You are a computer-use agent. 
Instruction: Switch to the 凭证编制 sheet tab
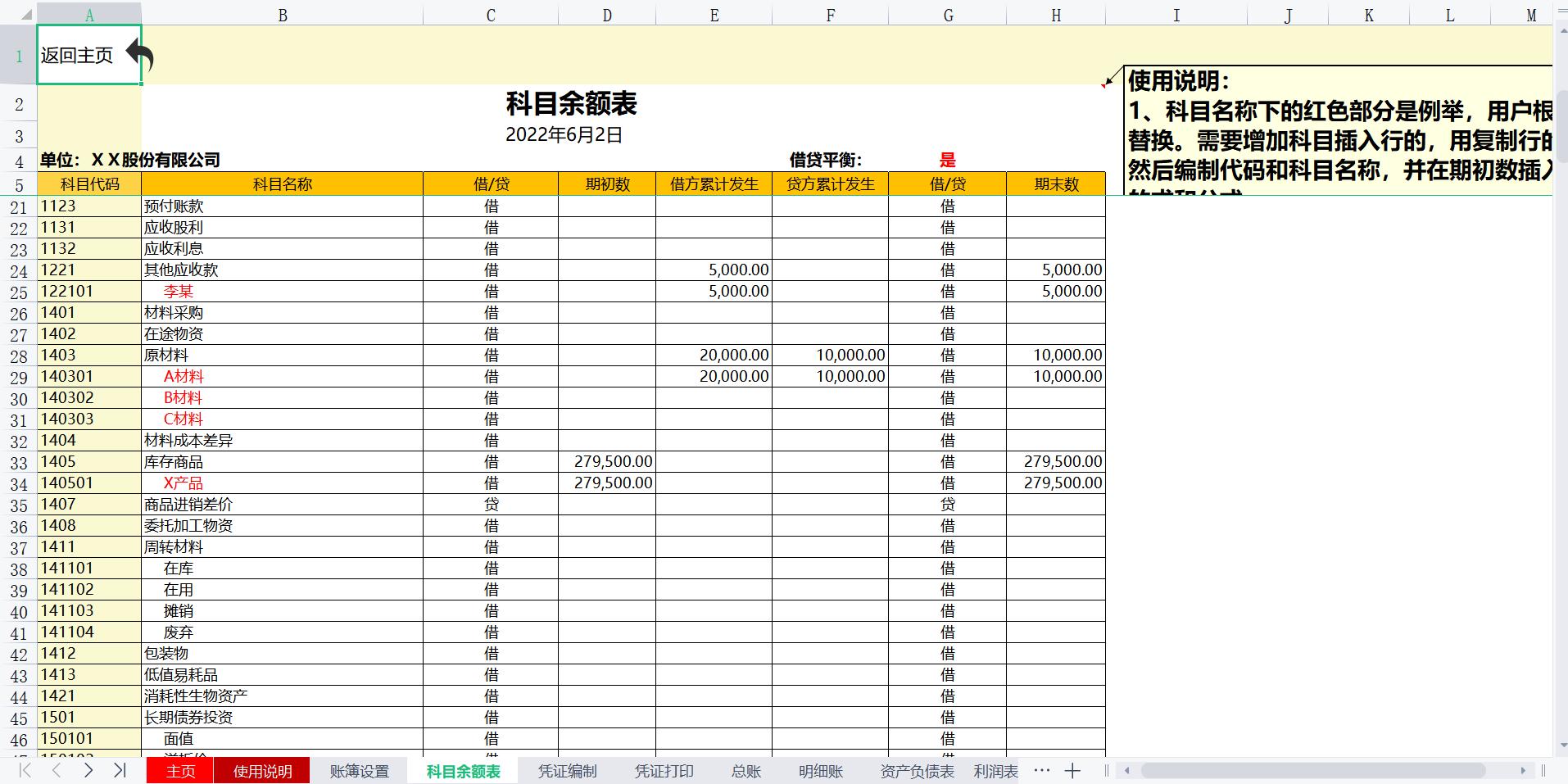(x=567, y=770)
